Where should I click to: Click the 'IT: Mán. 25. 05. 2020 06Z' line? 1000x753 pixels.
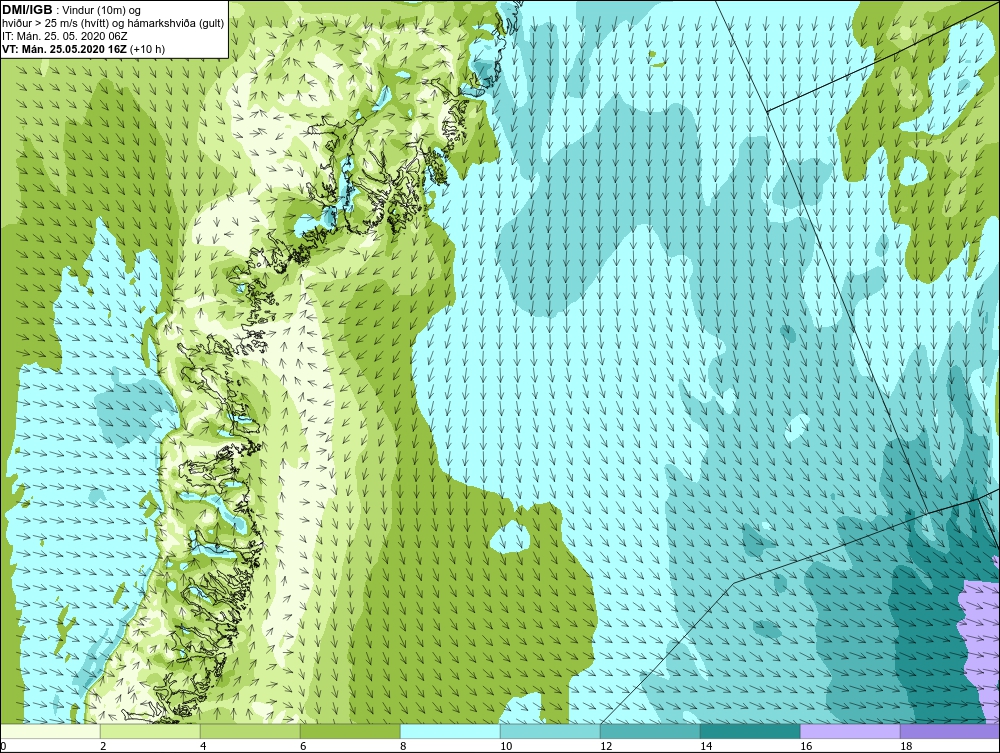point(64,36)
